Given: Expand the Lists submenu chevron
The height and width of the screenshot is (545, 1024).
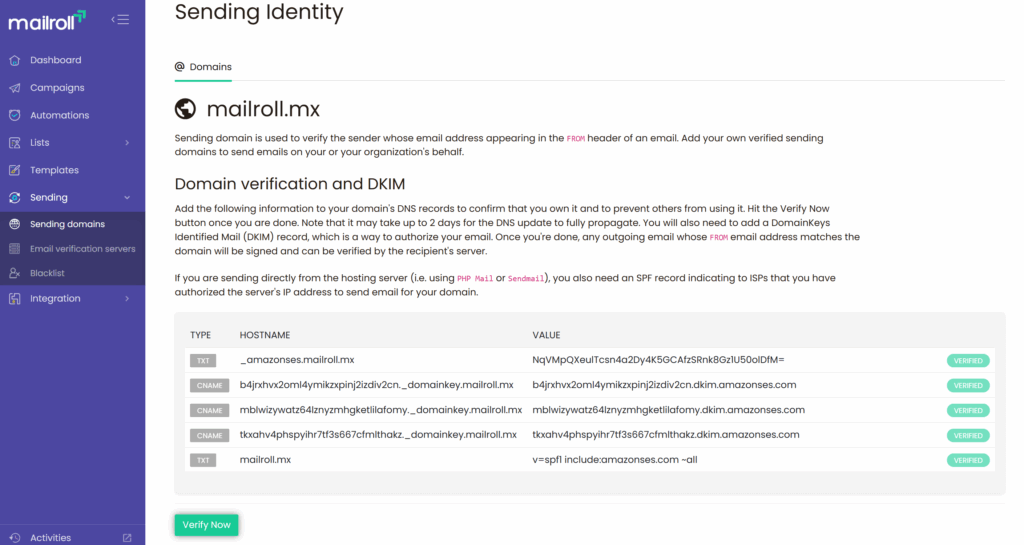Looking at the screenshot, I should point(127,143).
